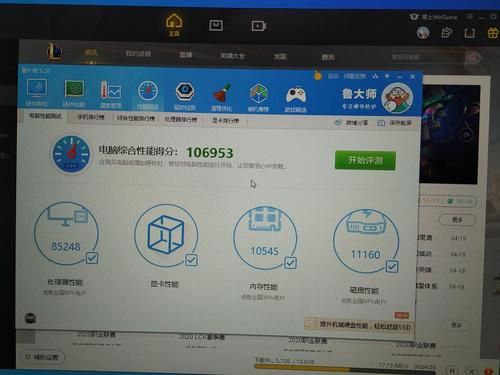Select 英雄大全 tab in League client
This screenshot has width=500, height=375.
pyautogui.click(x=232, y=56)
